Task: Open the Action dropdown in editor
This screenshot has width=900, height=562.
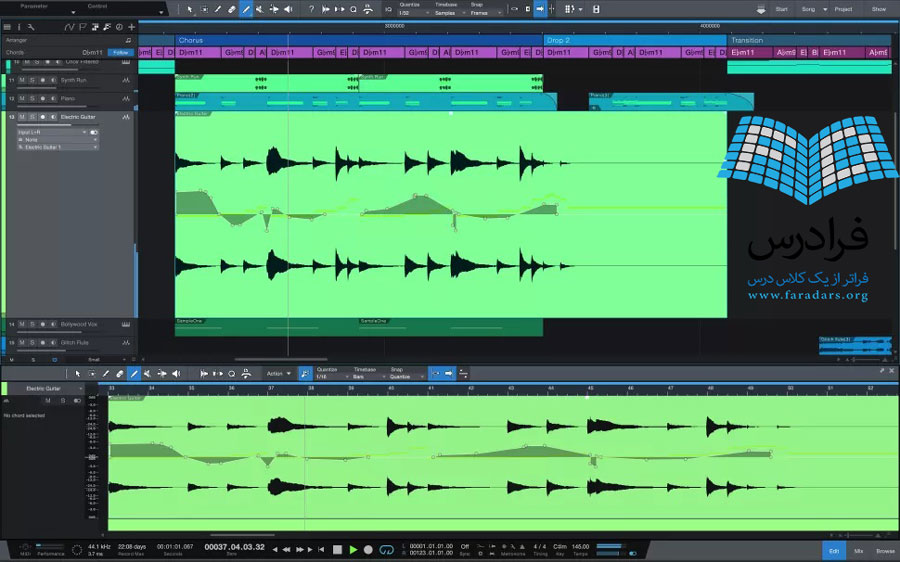Action: [278, 373]
